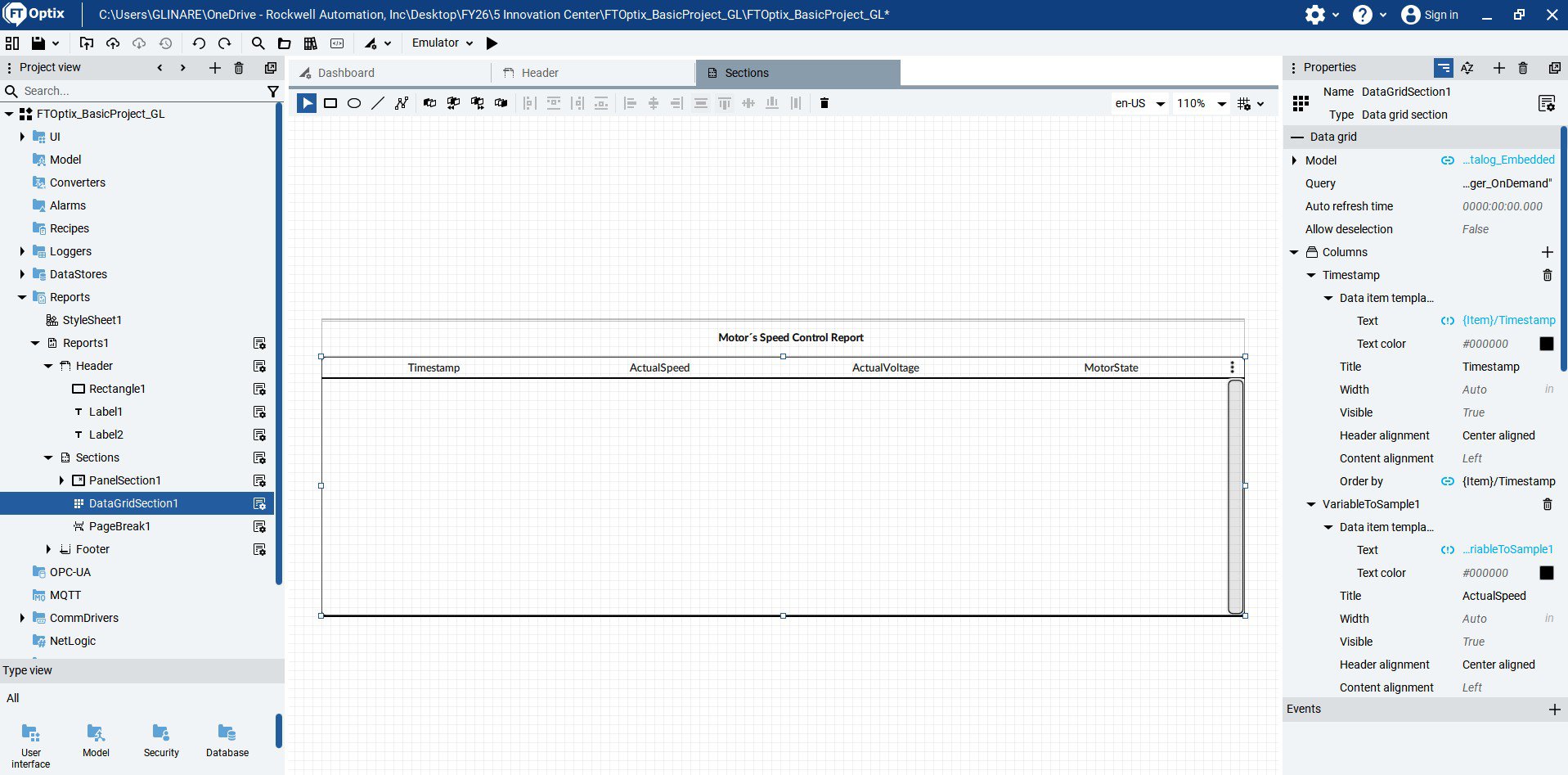1568x775 pixels.
Task: Open the en-US language dropdown
Action: [x=1139, y=103]
